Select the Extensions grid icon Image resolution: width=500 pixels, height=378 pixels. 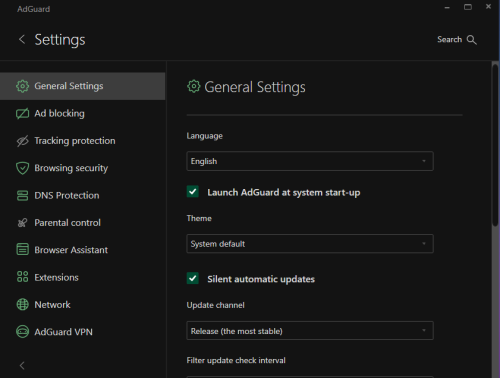point(22,277)
